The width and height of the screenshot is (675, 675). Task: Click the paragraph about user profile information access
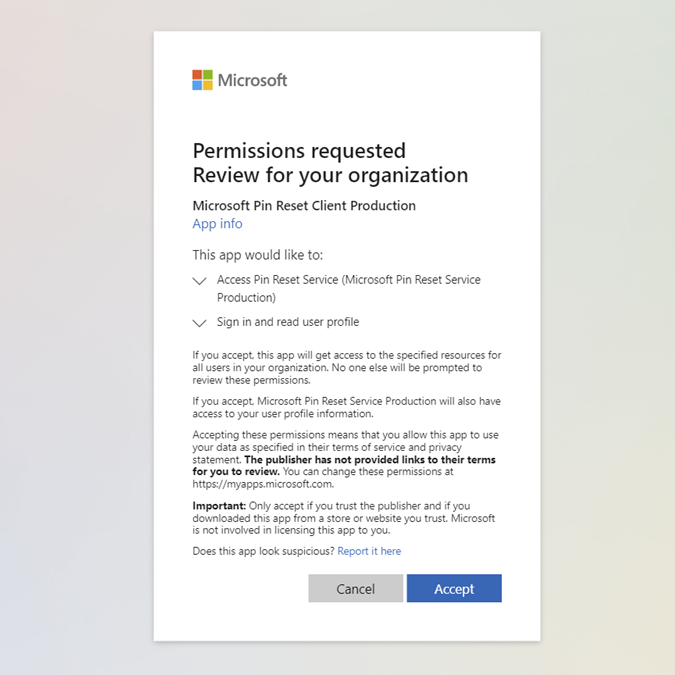click(x=346, y=407)
